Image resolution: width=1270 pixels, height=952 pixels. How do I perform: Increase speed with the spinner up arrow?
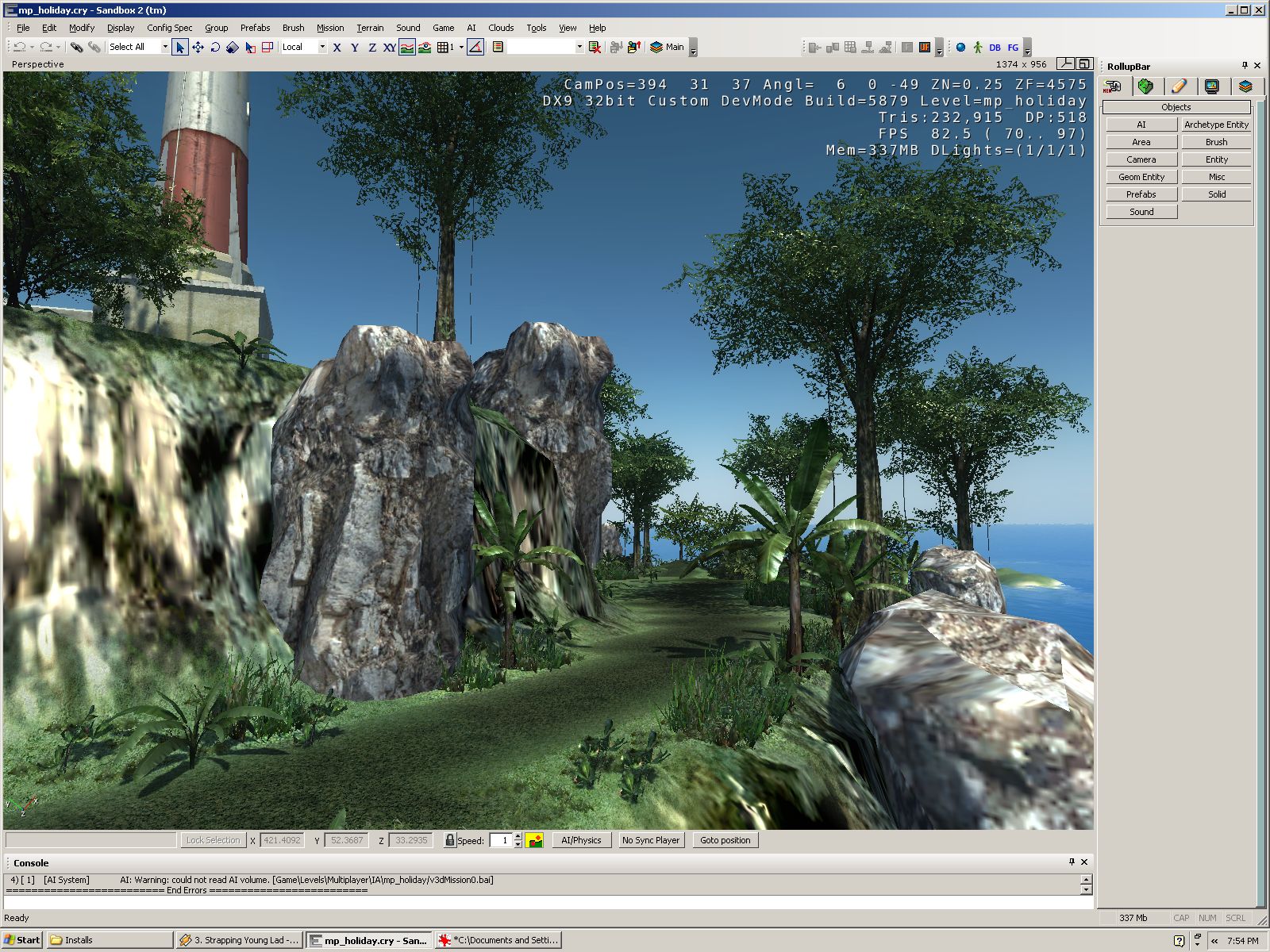coord(518,836)
